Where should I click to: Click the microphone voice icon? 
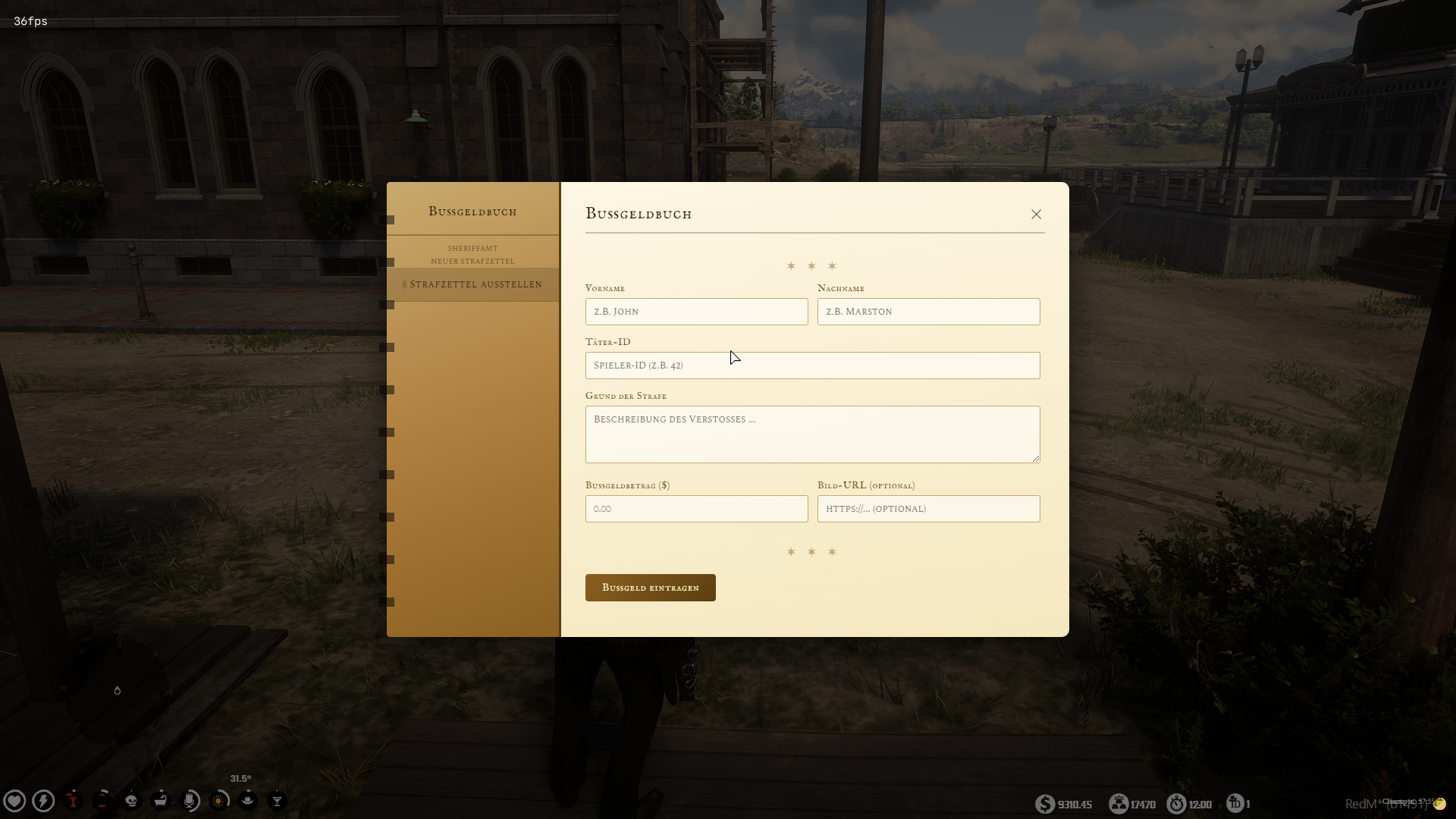click(x=190, y=801)
